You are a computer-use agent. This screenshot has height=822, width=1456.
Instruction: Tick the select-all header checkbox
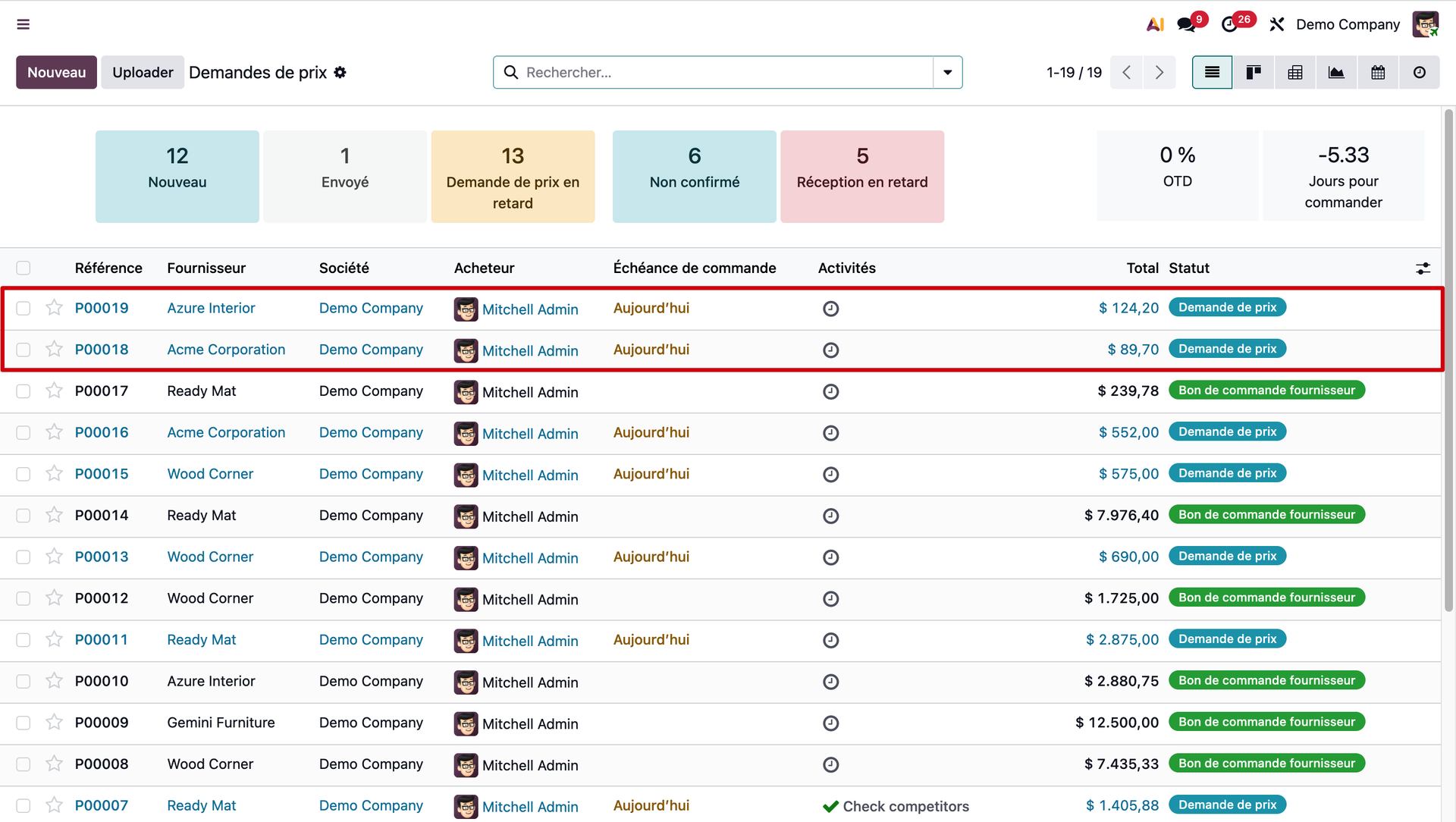24,268
